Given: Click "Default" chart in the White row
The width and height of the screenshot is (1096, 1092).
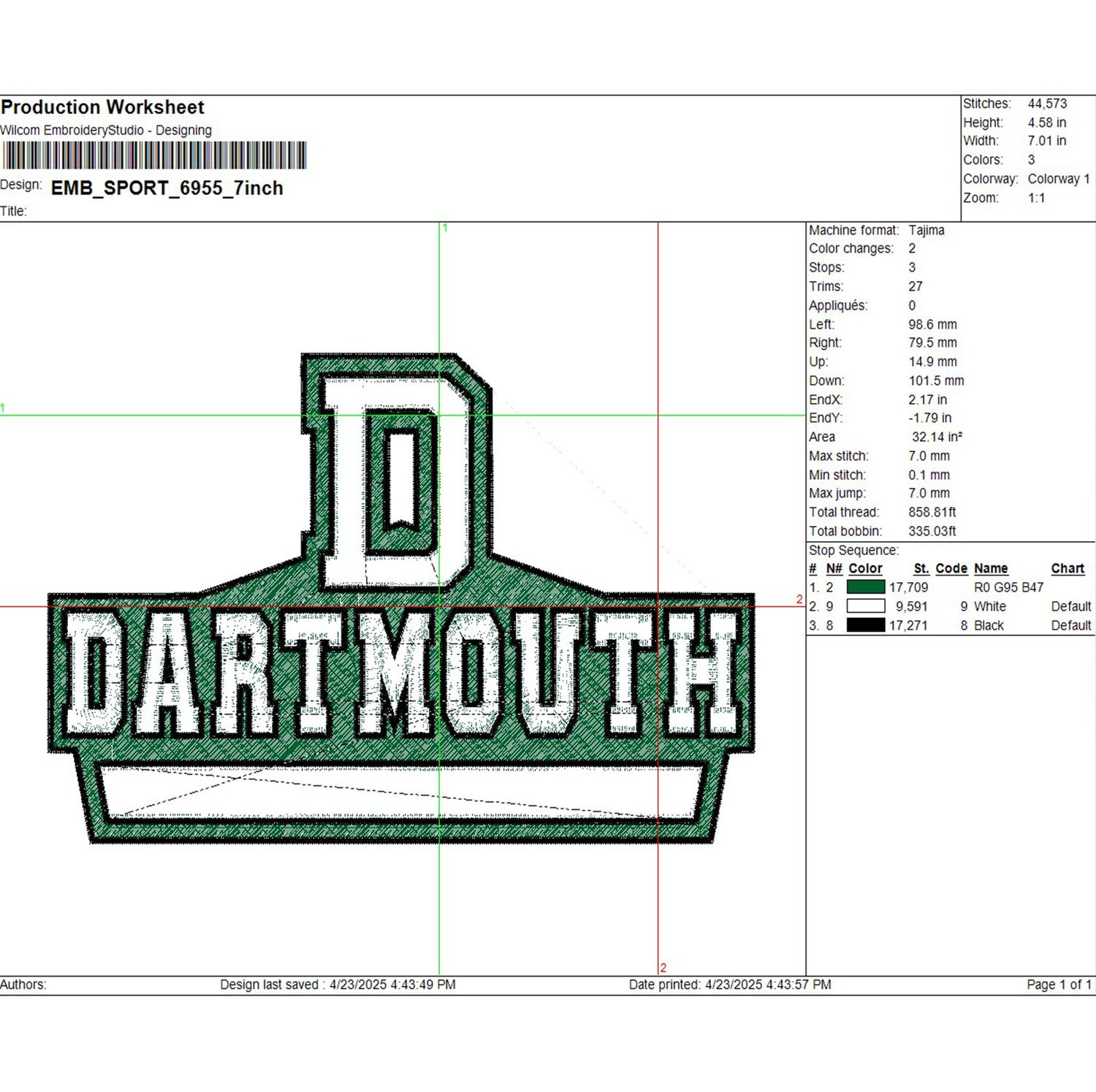Looking at the screenshot, I should 1071,606.
